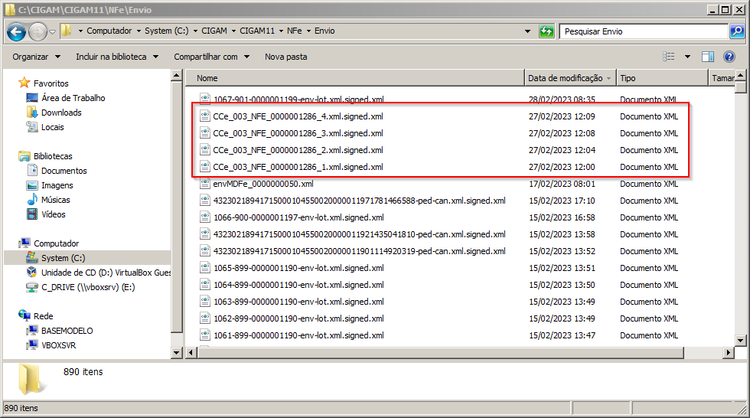Open the Help question mark icon

[729, 57]
